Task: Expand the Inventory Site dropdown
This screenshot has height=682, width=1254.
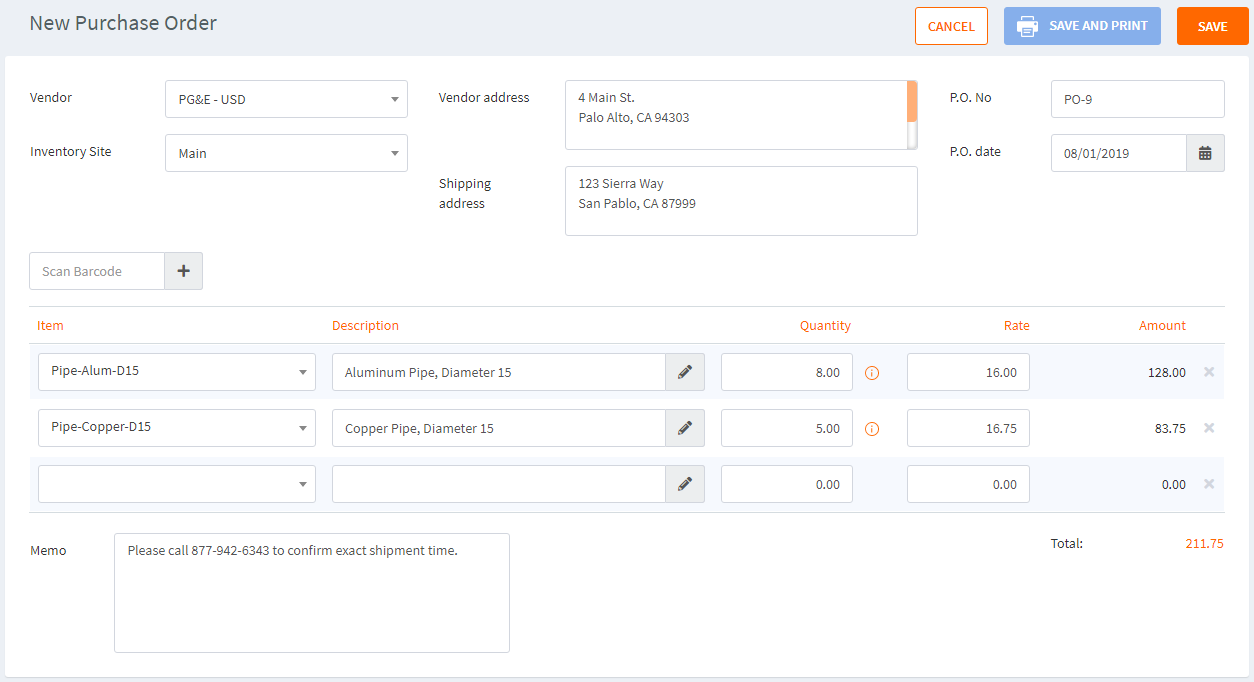Action: 286,153
